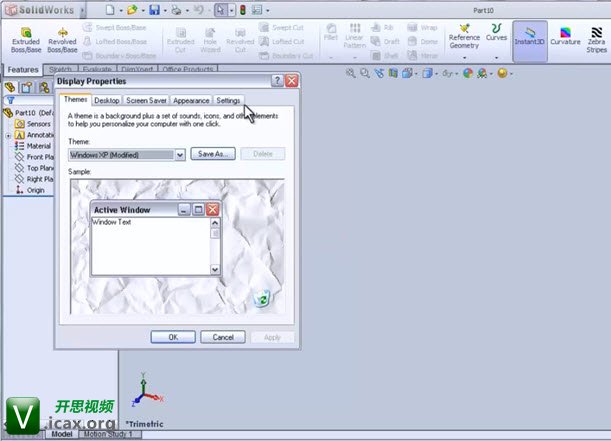The width and height of the screenshot is (611, 441).
Task: Click the Display Style cube icon
Action: [x=427, y=73]
